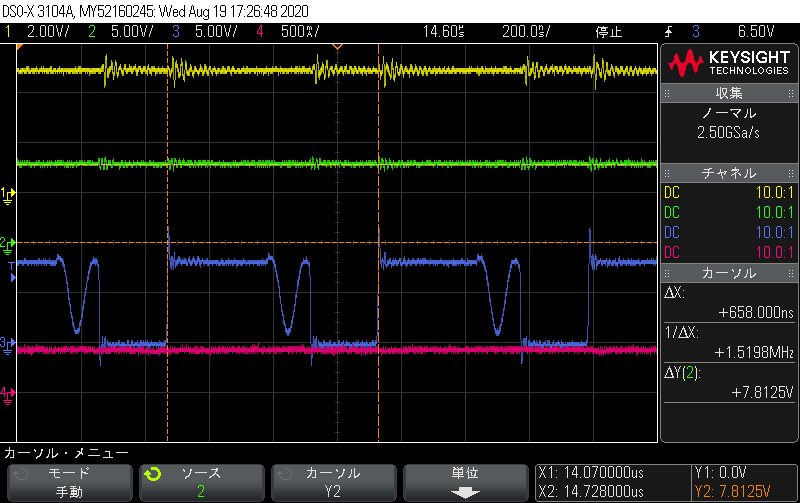The width and height of the screenshot is (800, 503).
Task: Click the Stop (停止) run status
Action: tap(609, 32)
